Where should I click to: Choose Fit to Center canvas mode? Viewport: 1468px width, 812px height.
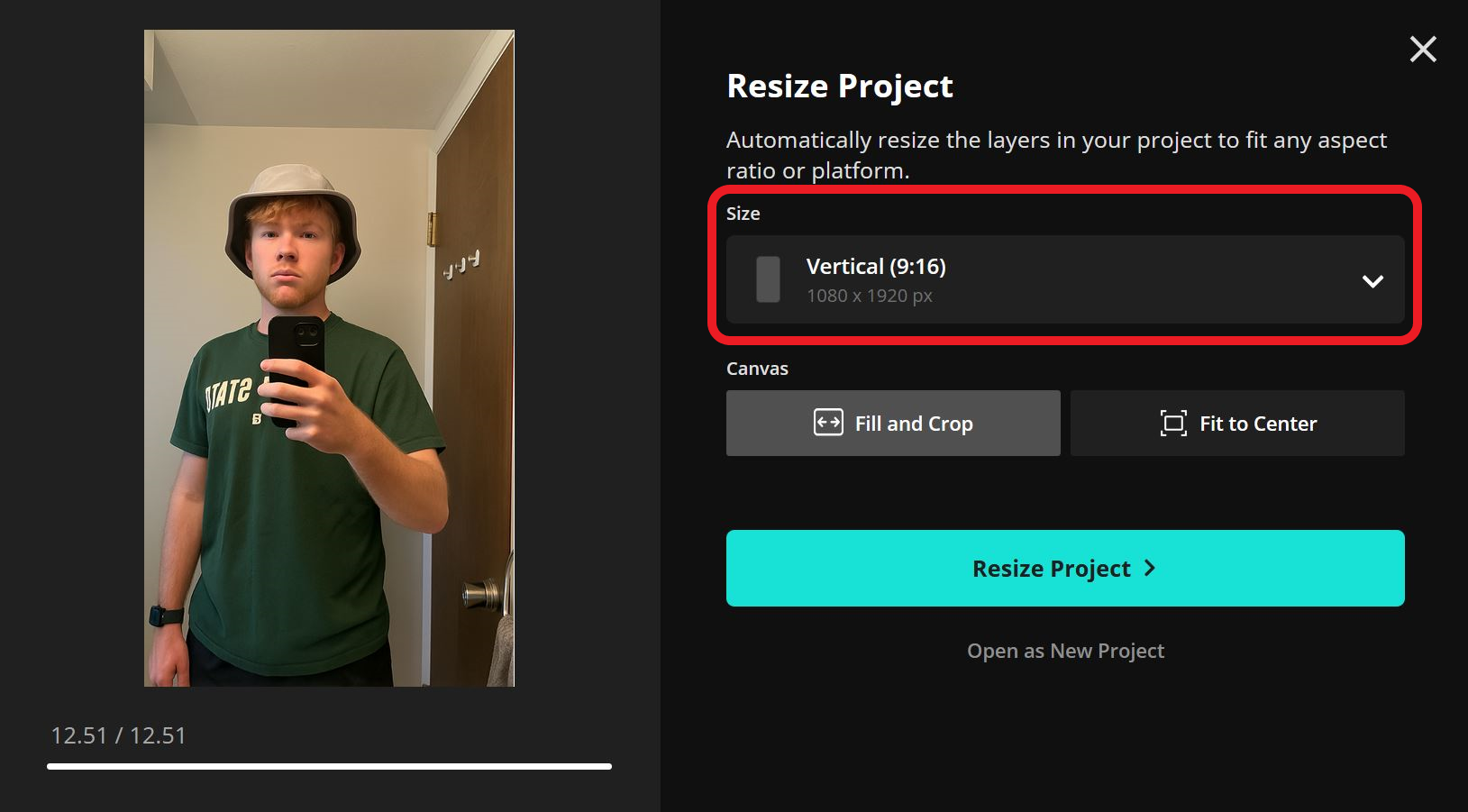point(1236,423)
